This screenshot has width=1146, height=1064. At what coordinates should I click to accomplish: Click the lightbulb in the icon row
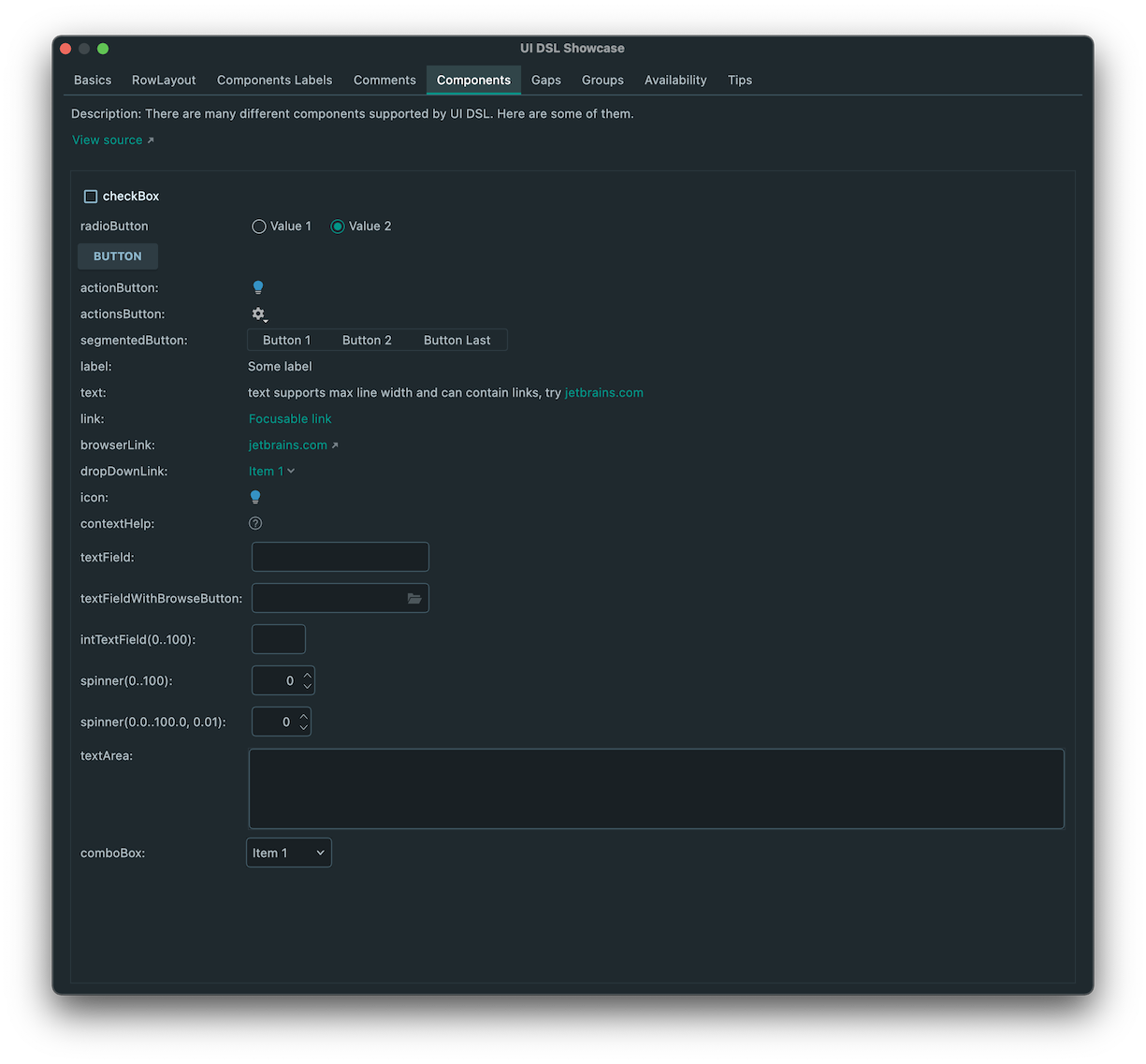[254, 497]
